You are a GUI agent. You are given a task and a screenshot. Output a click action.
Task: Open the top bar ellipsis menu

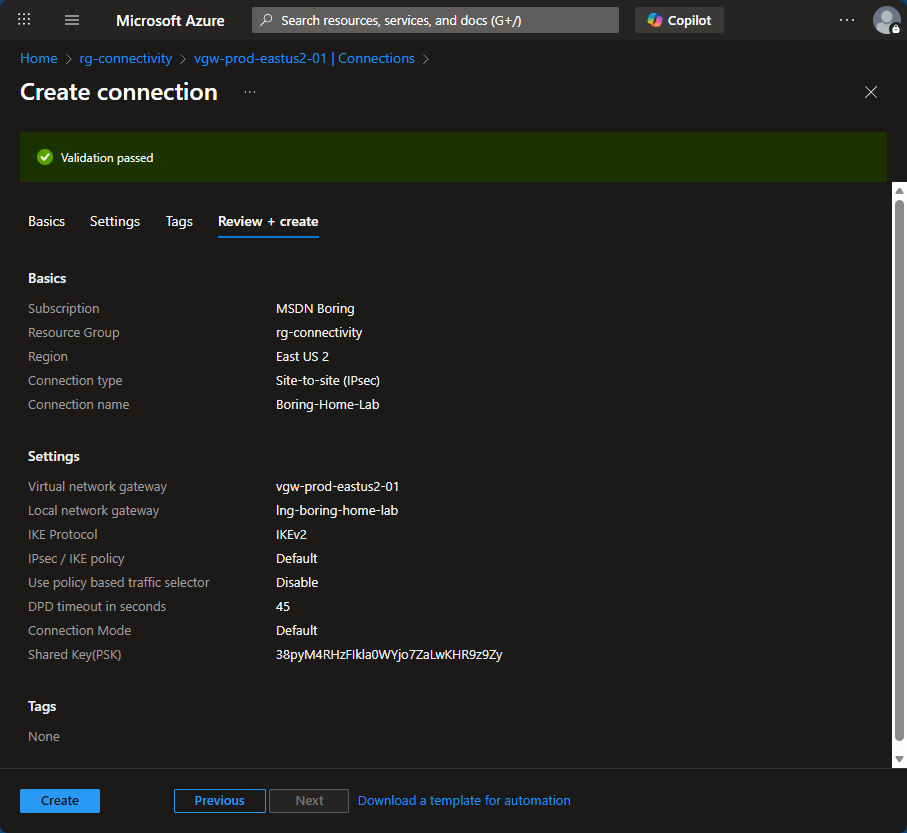pos(847,20)
